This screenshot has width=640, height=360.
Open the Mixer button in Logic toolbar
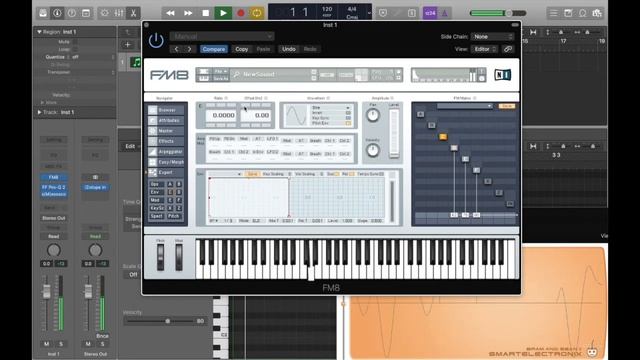point(119,13)
